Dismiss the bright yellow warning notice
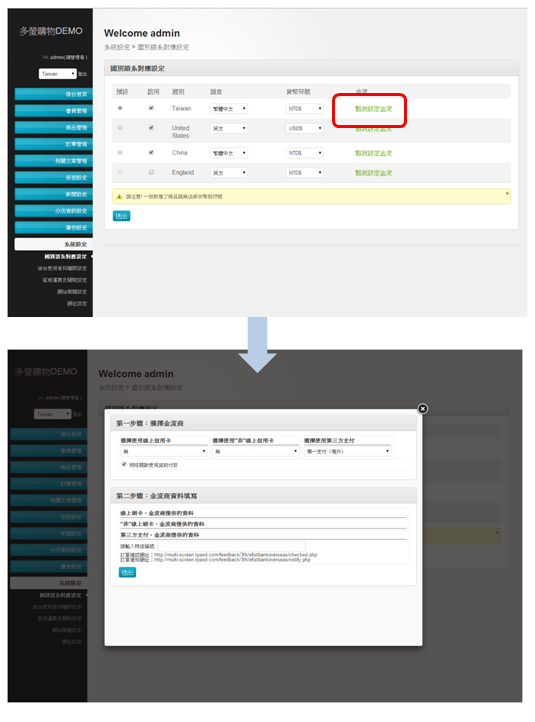The height and width of the screenshot is (722, 535). point(507,193)
